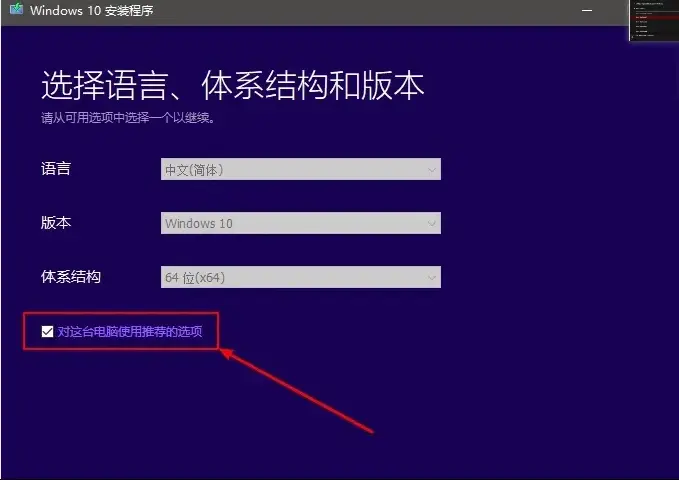Viewport: 679px width, 480px height.
Task: Uncheck the 对这台电脑使用推荐的选项 checkbox
Action: point(47,331)
